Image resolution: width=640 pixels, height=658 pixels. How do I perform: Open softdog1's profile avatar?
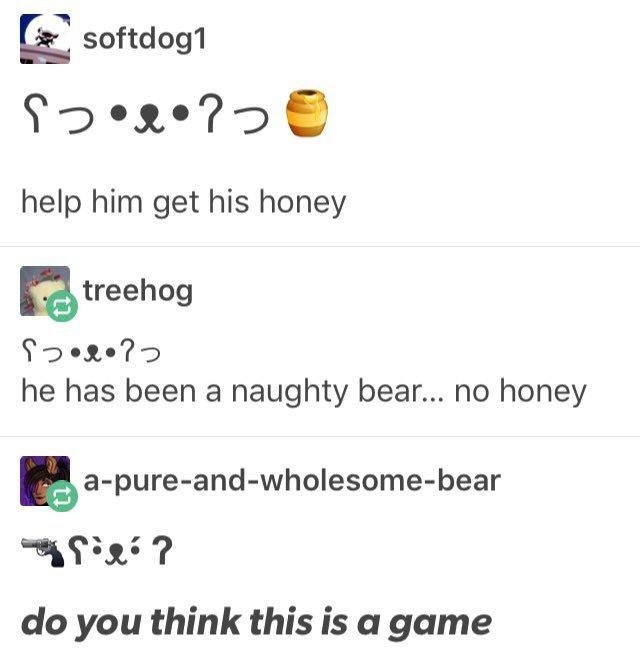45,39
